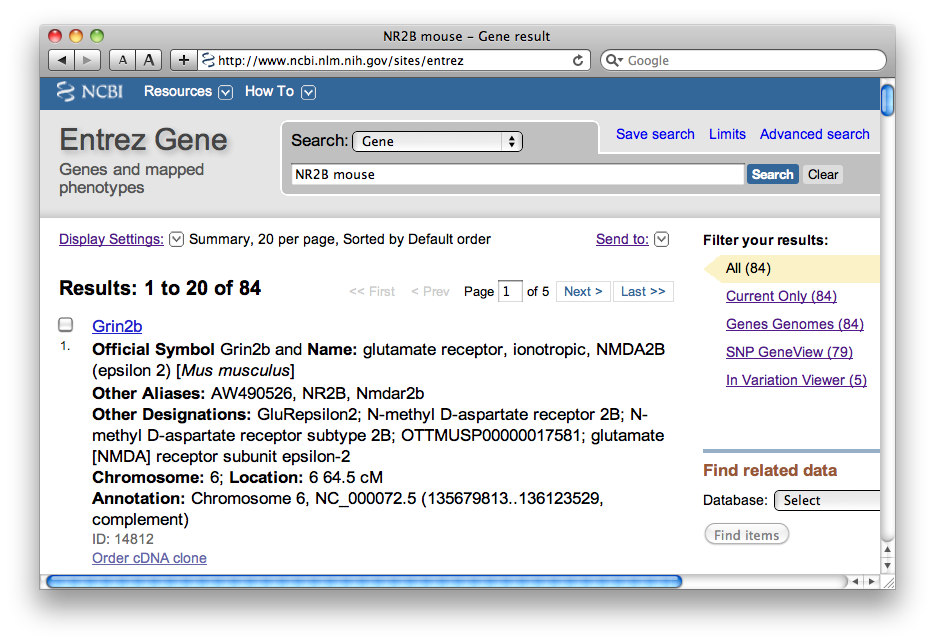Tick the checkbox beside Grin2b result
The image size is (935, 644).
click(66, 325)
